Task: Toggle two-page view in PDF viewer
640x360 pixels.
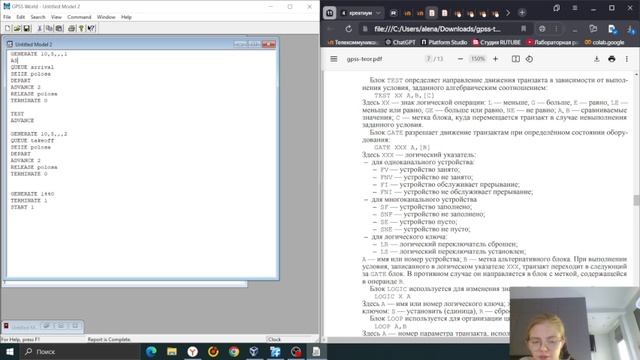Action: coord(516,59)
